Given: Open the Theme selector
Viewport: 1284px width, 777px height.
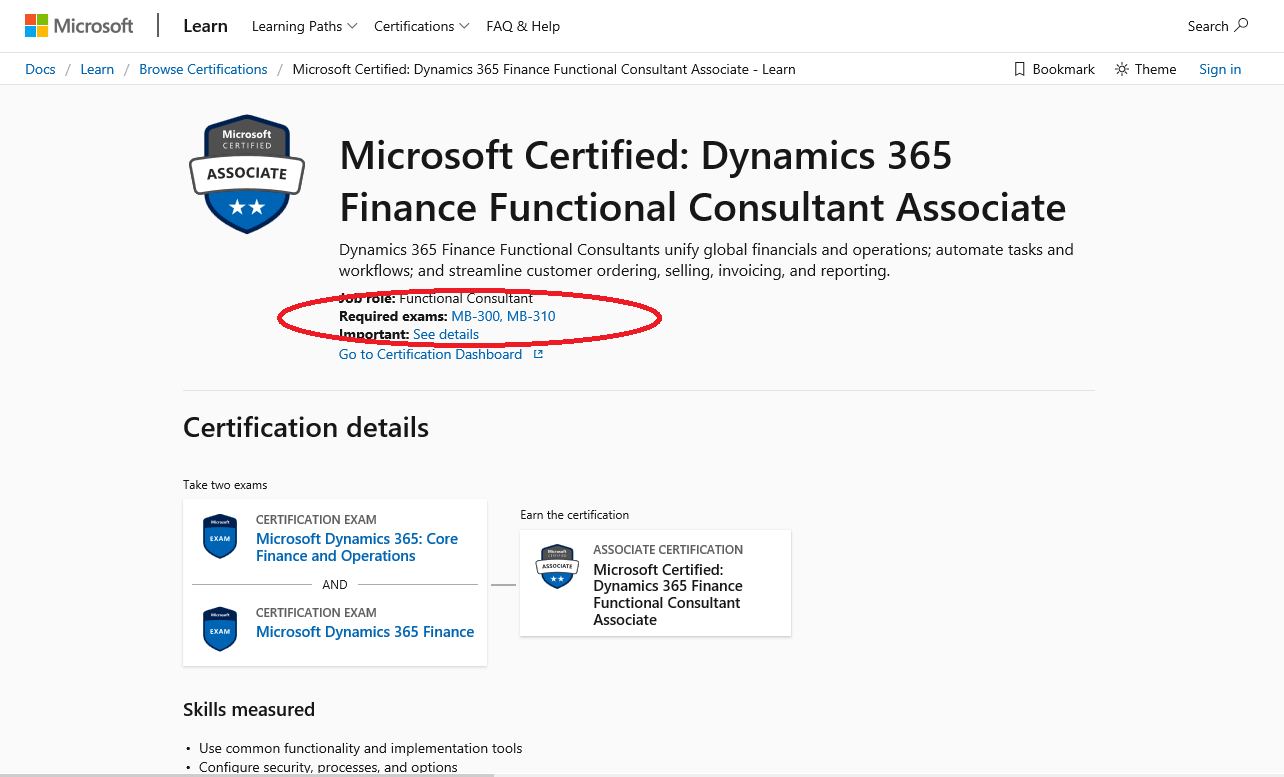Looking at the screenshot, I should [x=1146, y=69].
